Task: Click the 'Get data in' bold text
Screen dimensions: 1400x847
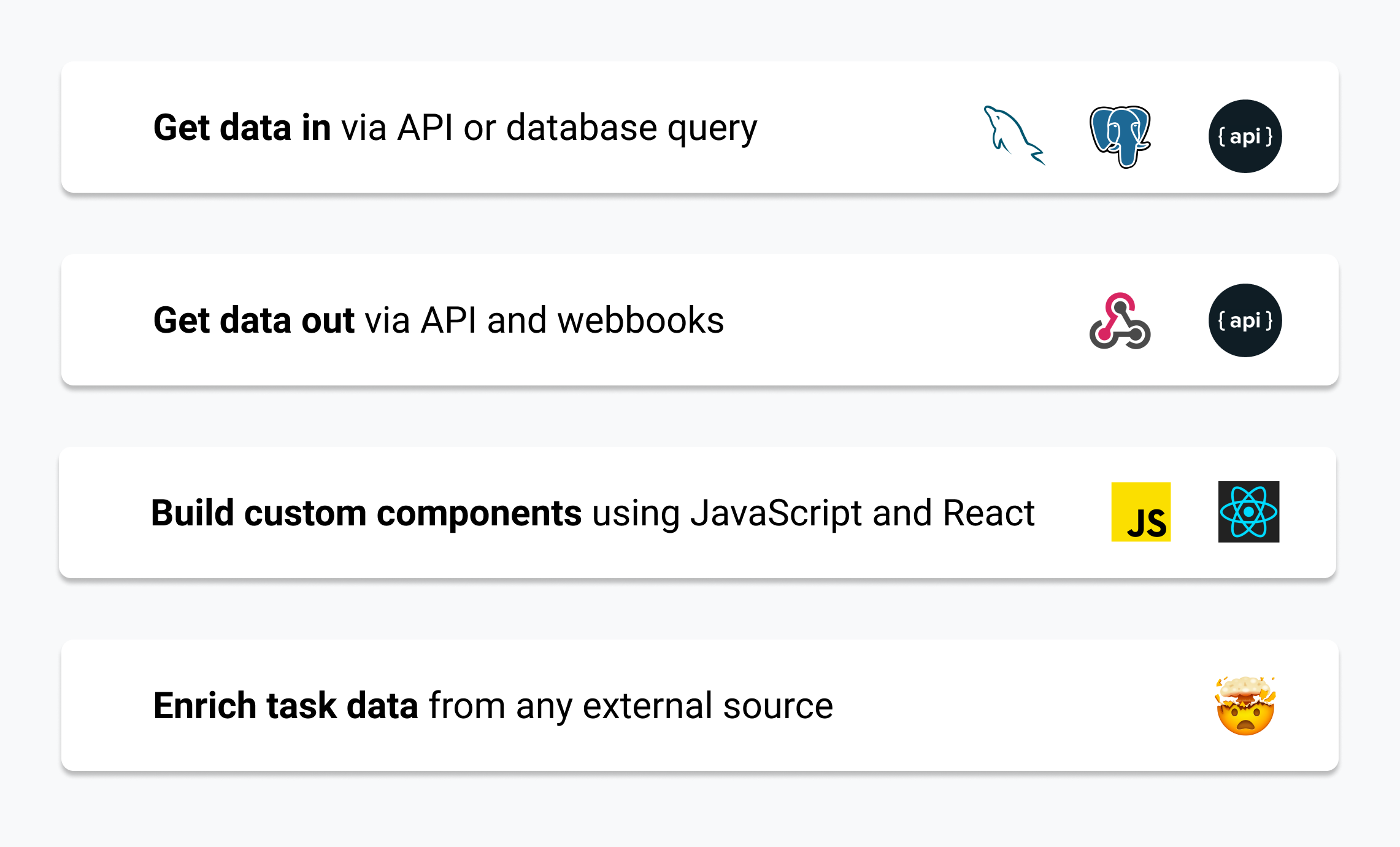Action: point(242,128)
